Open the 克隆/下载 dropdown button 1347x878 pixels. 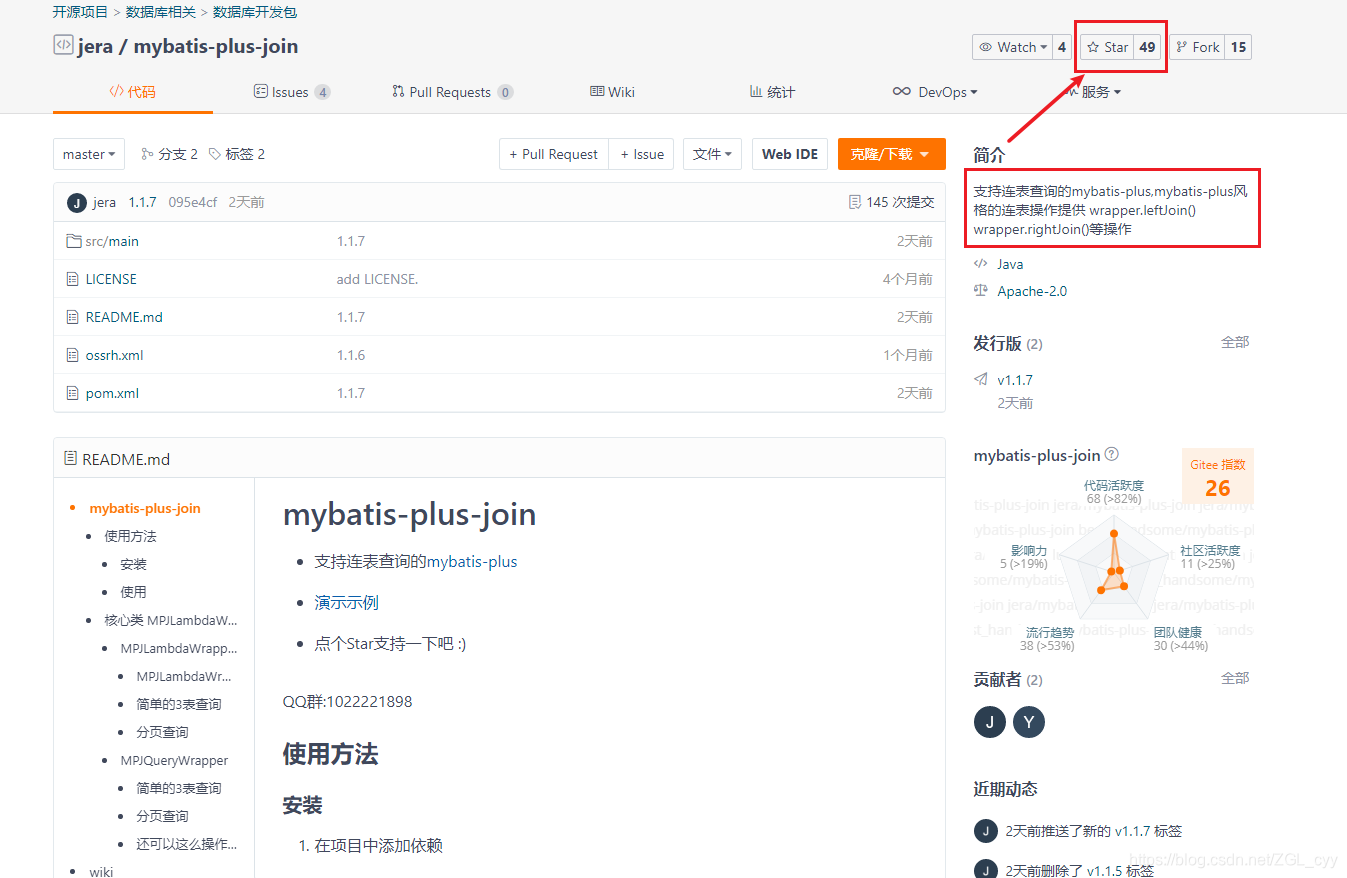point(892,154)
